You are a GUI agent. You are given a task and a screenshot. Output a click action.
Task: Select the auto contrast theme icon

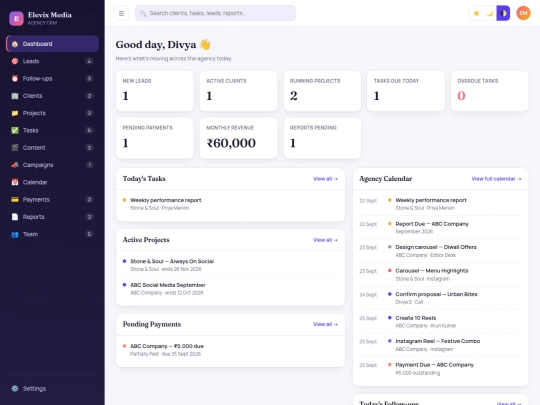click(x=503, y=13)
